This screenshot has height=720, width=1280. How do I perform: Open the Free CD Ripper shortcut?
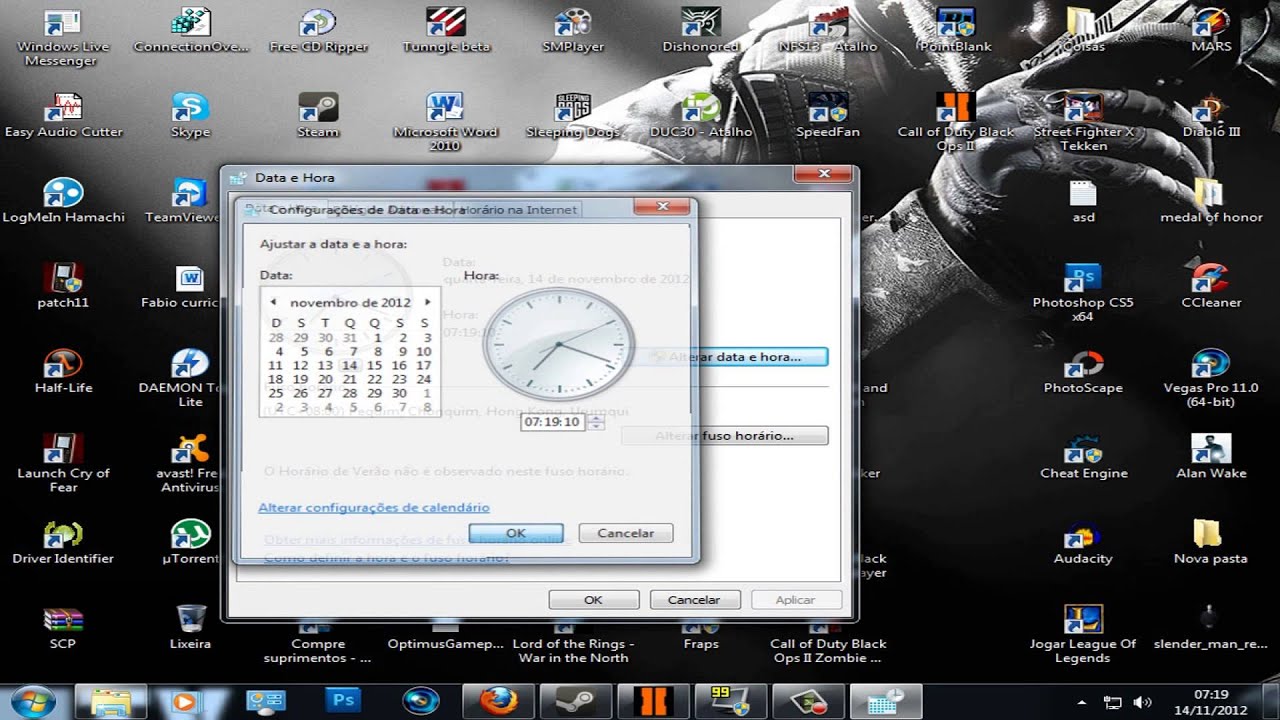pos(318,30)
